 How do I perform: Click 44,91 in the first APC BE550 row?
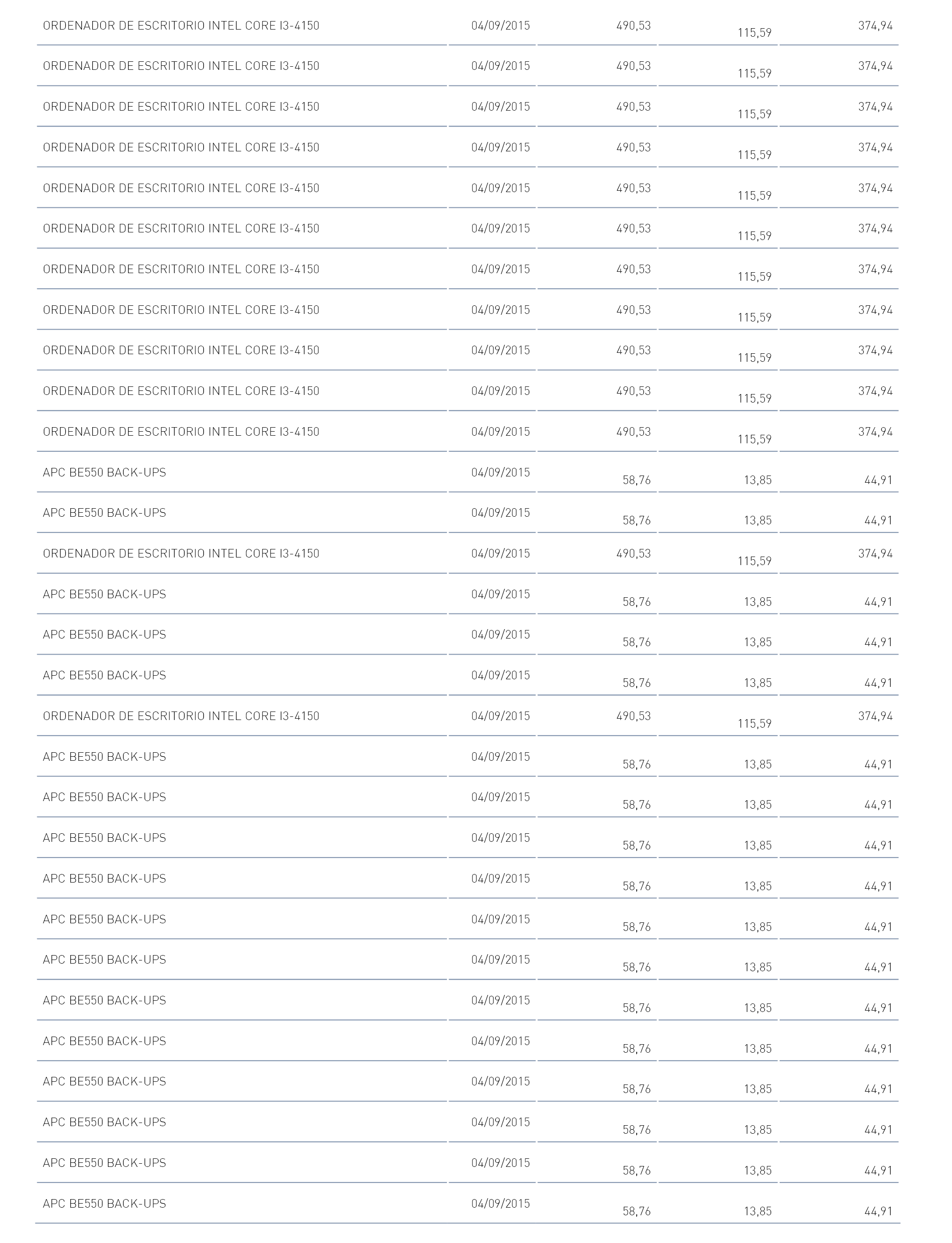click(x=878, y=480)
